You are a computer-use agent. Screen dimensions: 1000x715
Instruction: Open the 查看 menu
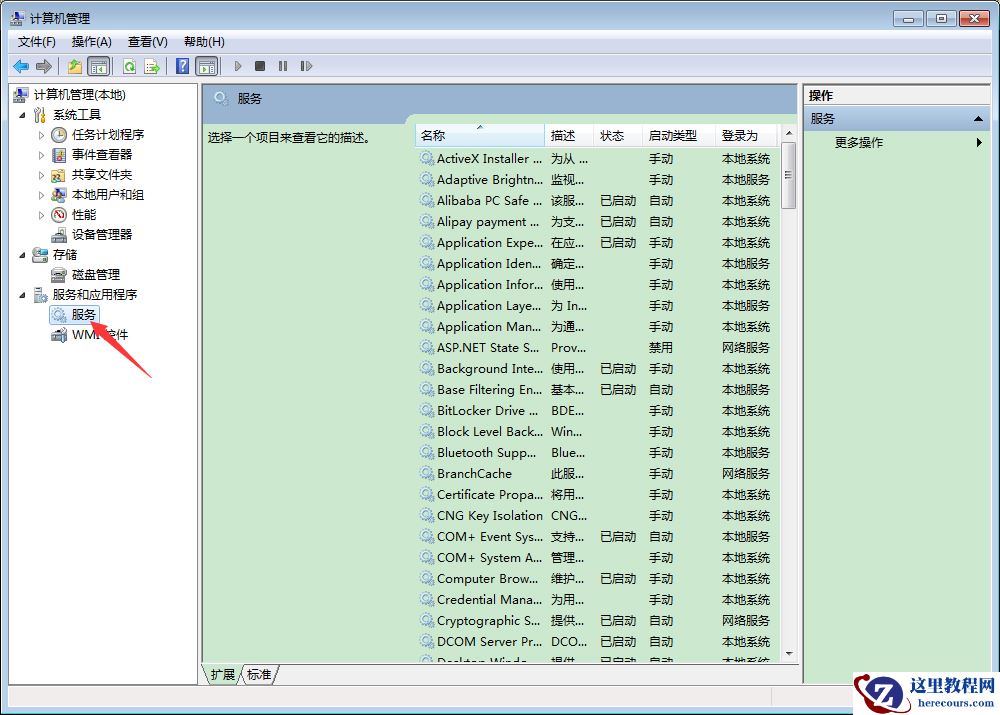(x=146, y=41)
